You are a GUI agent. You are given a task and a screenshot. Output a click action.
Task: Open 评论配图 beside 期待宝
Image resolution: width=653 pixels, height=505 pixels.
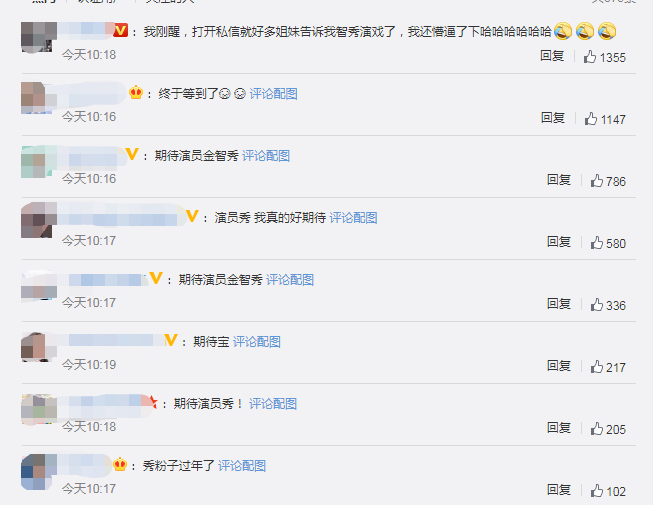coord(257,342)
